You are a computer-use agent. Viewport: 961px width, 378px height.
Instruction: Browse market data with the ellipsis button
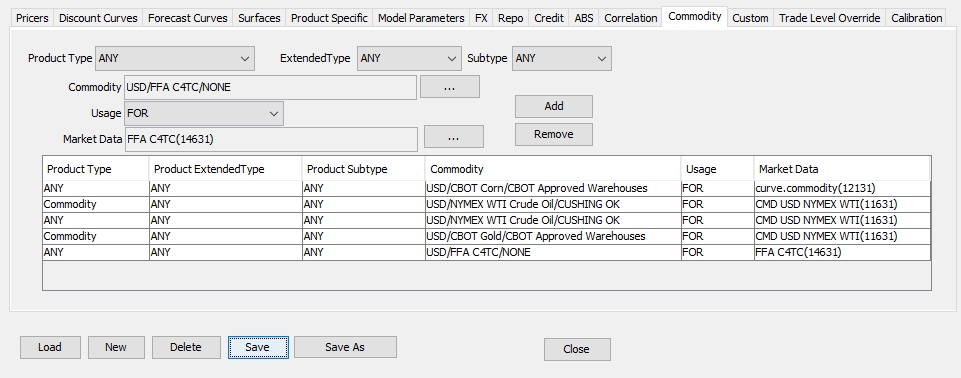454,137
